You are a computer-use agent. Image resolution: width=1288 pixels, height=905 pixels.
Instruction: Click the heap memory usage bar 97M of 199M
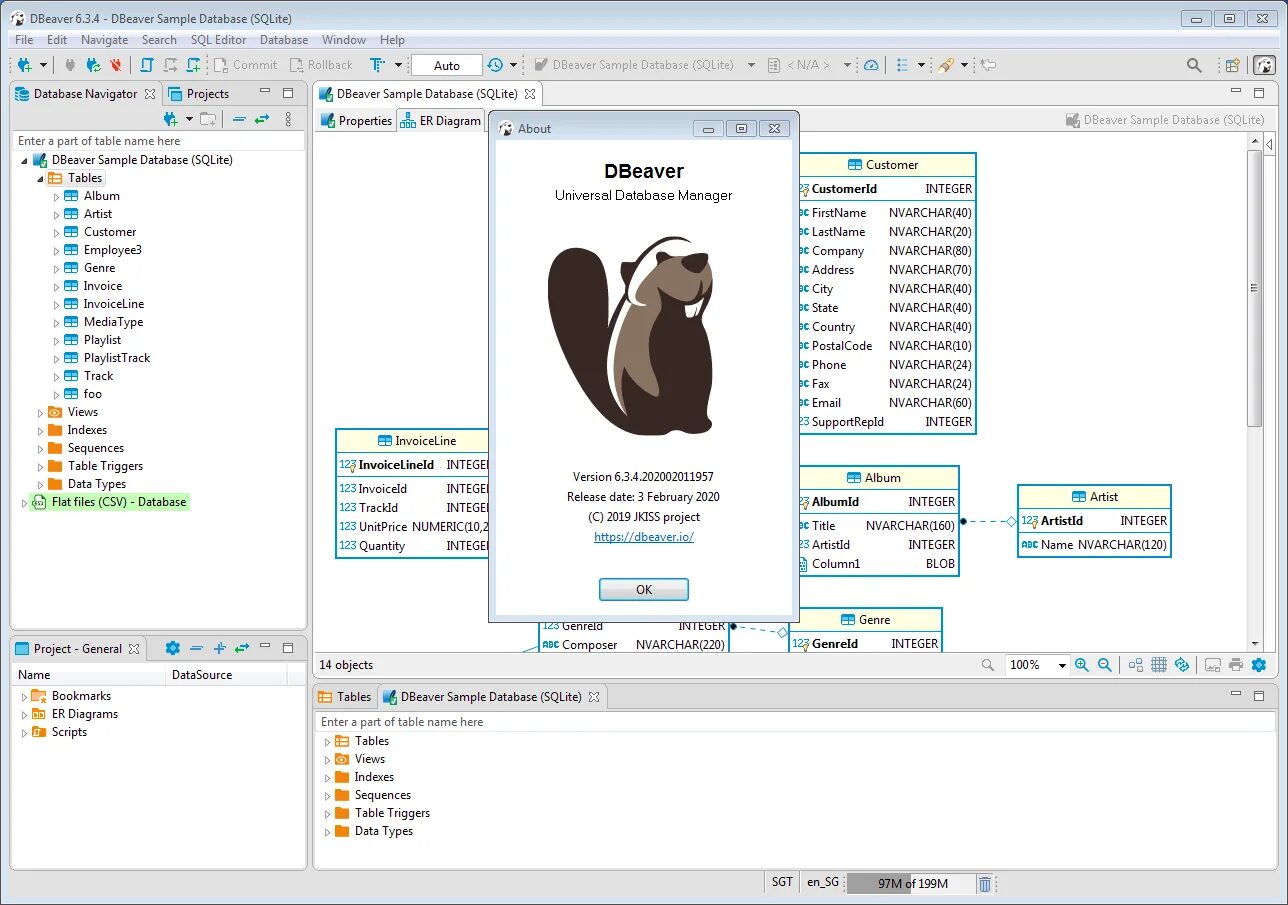912,884
